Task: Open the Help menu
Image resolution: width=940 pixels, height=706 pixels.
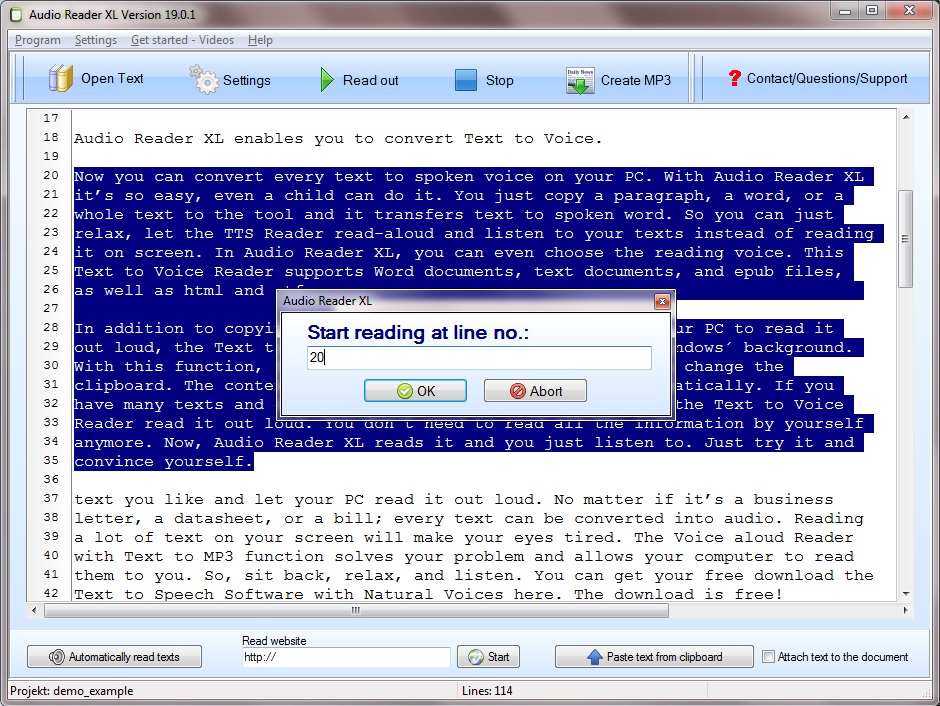Action: [260, 40]
